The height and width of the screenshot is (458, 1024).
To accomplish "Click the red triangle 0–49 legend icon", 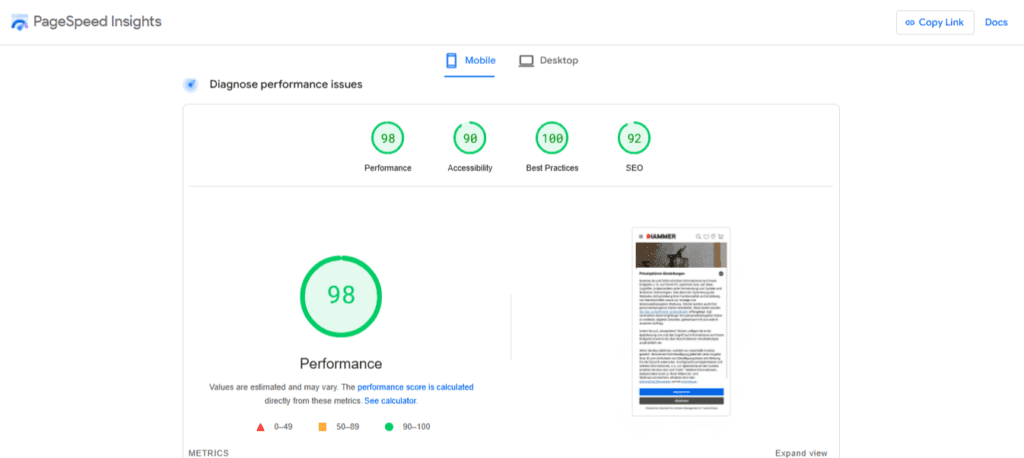I will coord(260,427).
